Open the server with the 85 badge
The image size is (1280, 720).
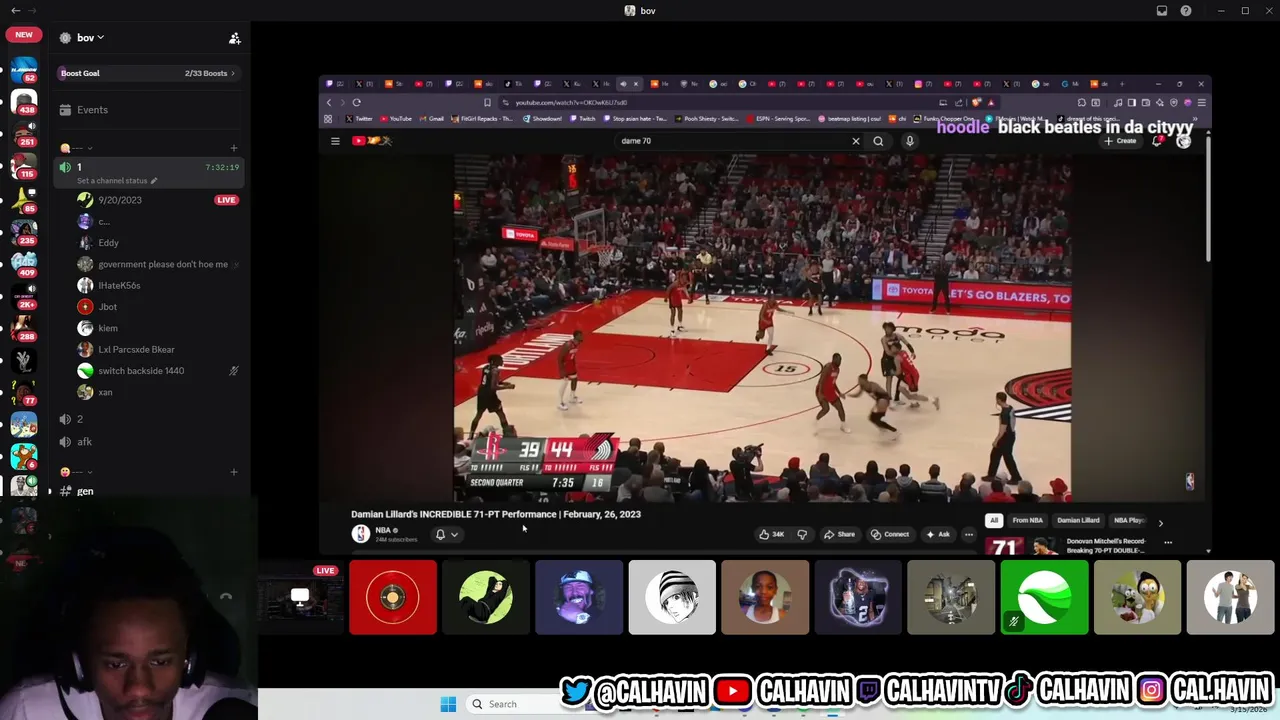[24, 200]
